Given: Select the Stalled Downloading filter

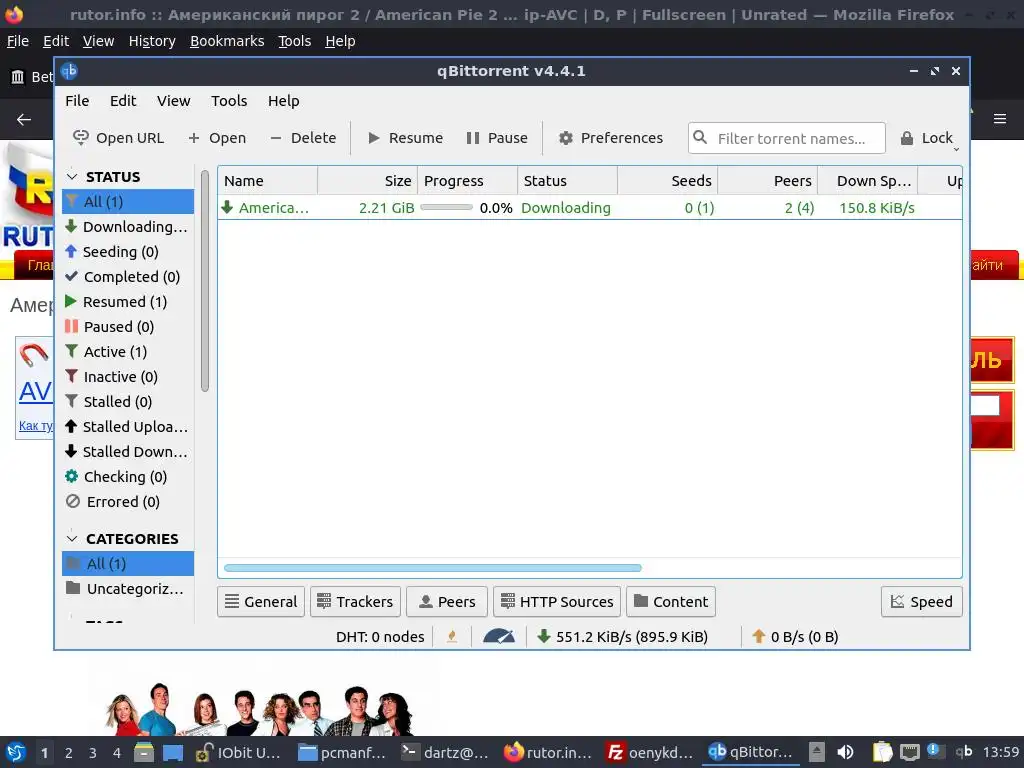Looking at the screenshot, I should 128,452.
